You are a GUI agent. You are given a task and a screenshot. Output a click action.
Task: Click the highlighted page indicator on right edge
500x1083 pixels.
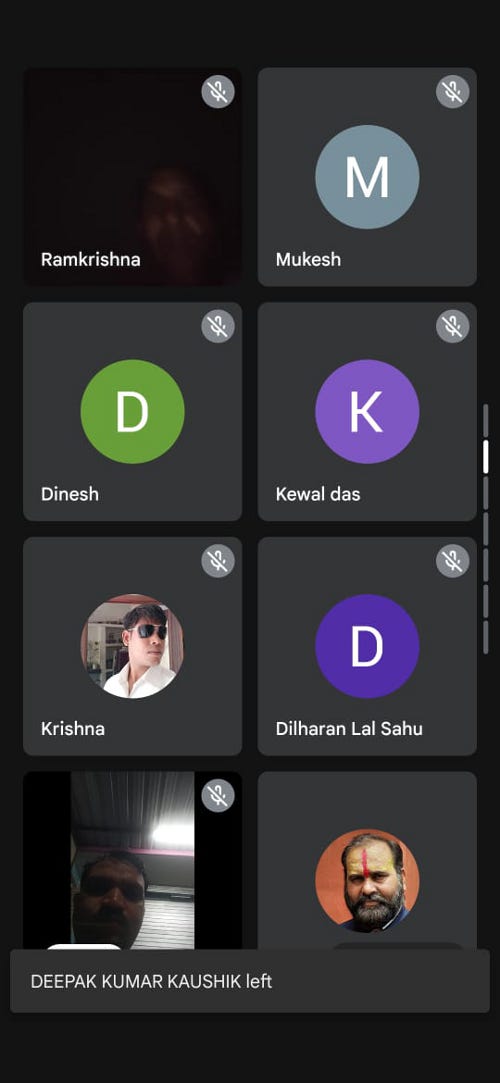pyautogui.click(x=485, y=457)
